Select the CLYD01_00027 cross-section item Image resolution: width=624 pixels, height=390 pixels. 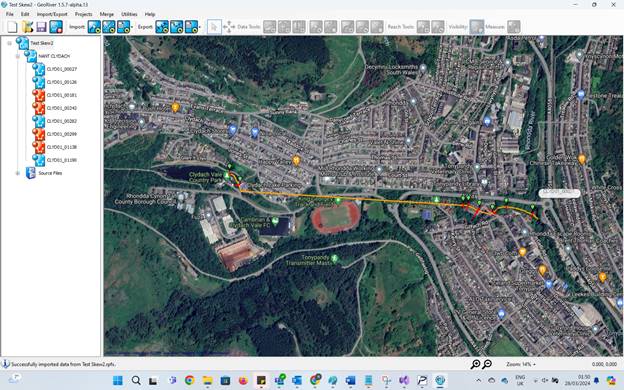click(x=62, y=69)
